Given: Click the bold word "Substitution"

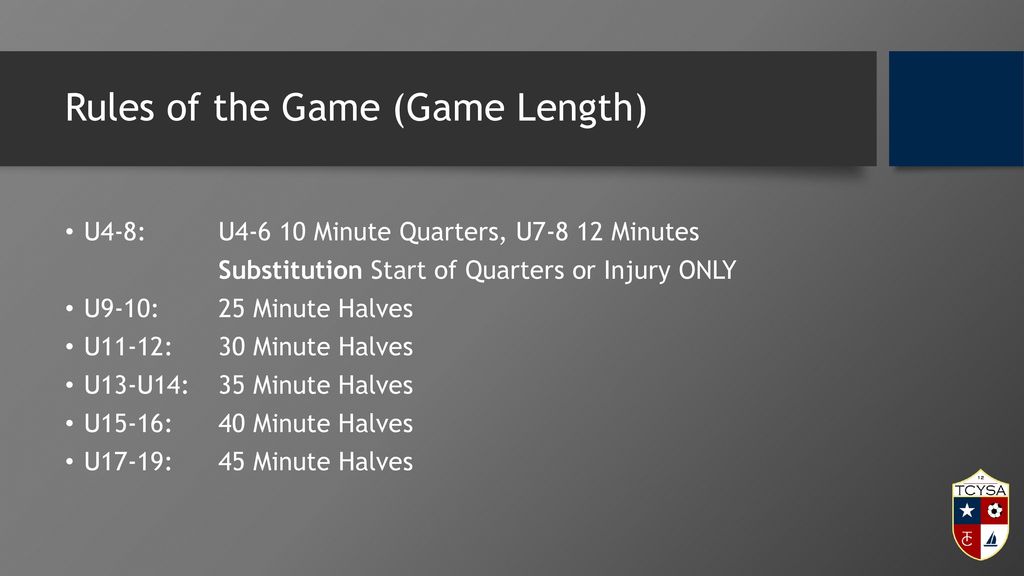Looking at the screenshot, I should pos(290,270).
